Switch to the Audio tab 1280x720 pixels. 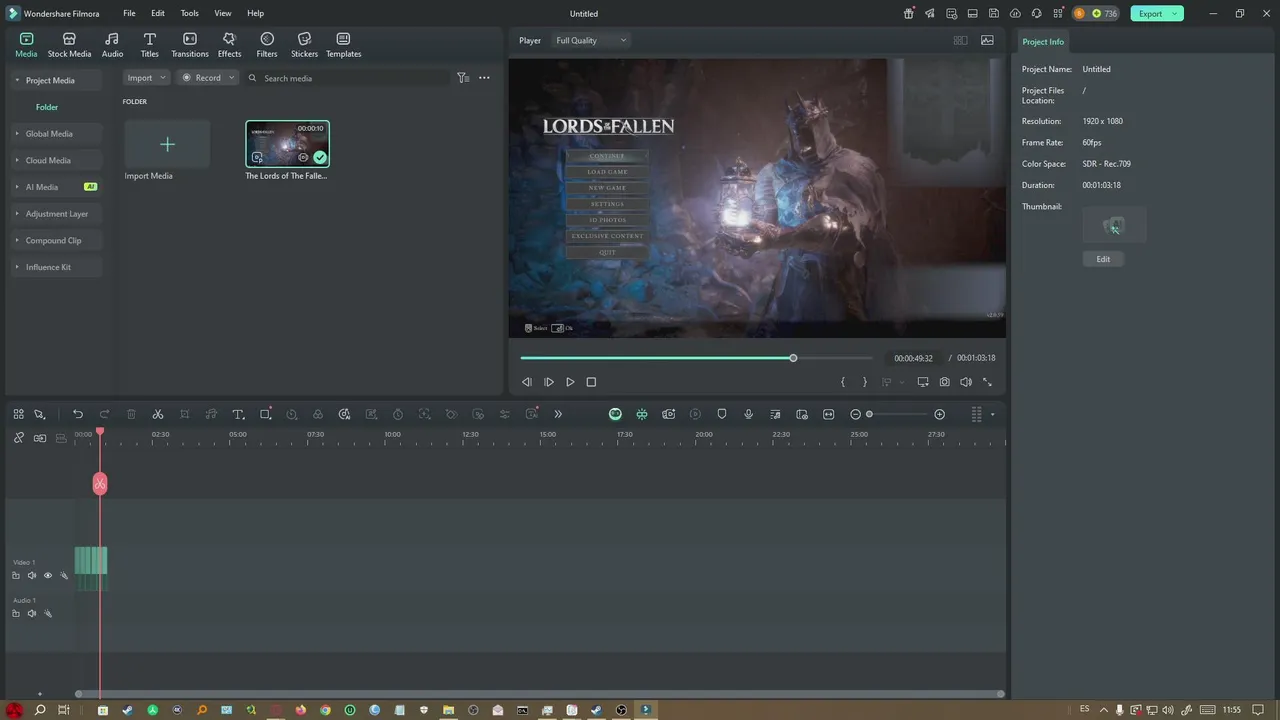pyautogui.click(x=112, y=45)
